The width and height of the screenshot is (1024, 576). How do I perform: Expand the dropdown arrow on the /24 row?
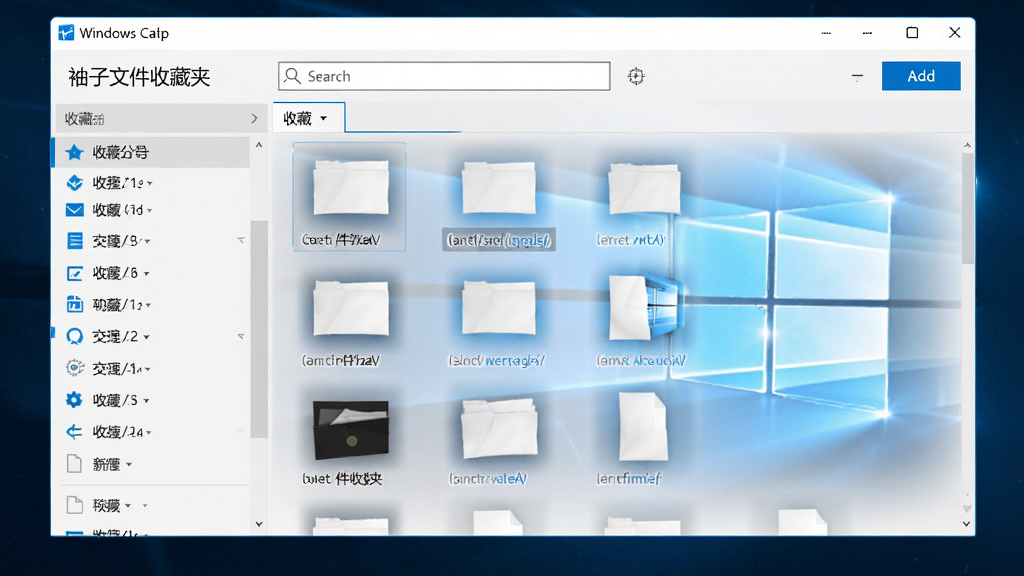149,432
